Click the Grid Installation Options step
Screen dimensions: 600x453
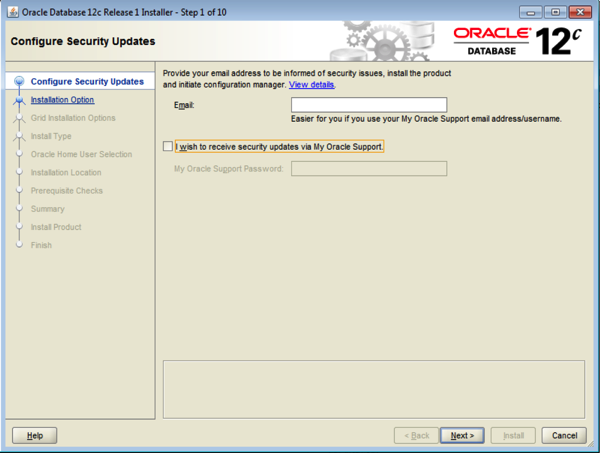[73, 118]
